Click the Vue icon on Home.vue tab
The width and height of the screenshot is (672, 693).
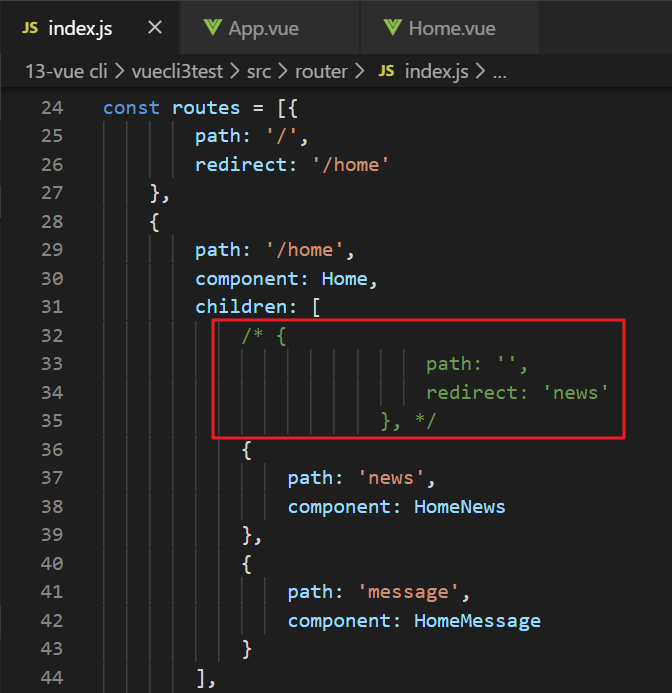[x=393, y=27]
